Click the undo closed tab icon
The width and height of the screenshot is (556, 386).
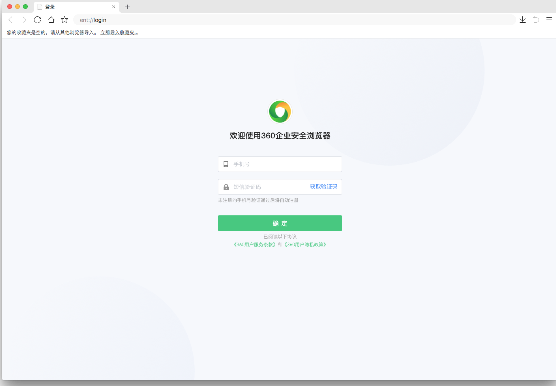(536, 20)
